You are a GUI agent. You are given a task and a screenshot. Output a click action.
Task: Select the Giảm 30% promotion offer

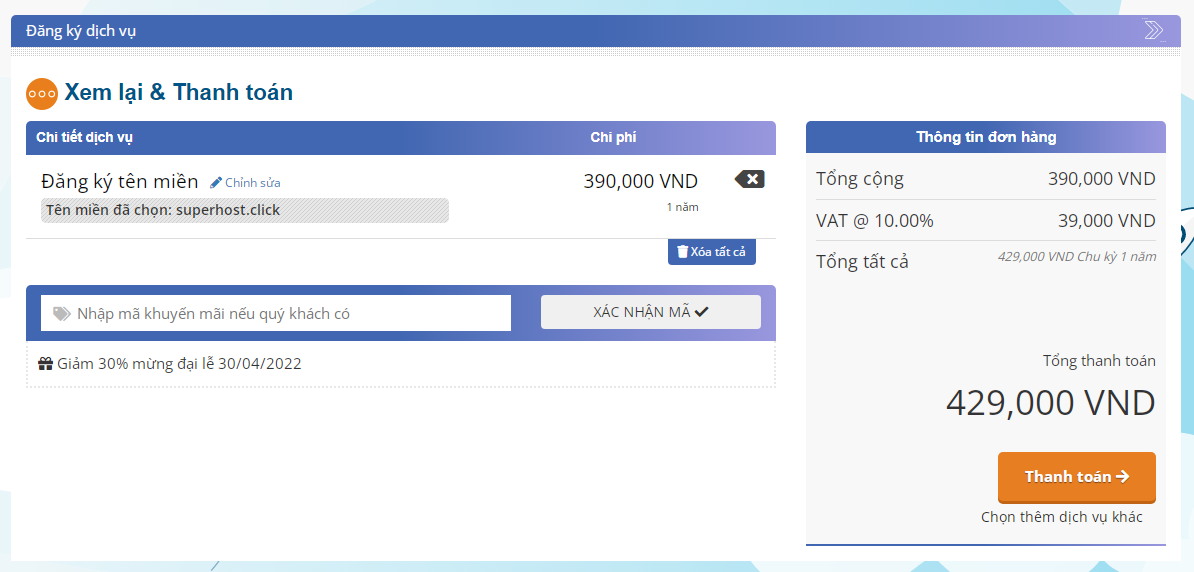[x=179, y=364]
